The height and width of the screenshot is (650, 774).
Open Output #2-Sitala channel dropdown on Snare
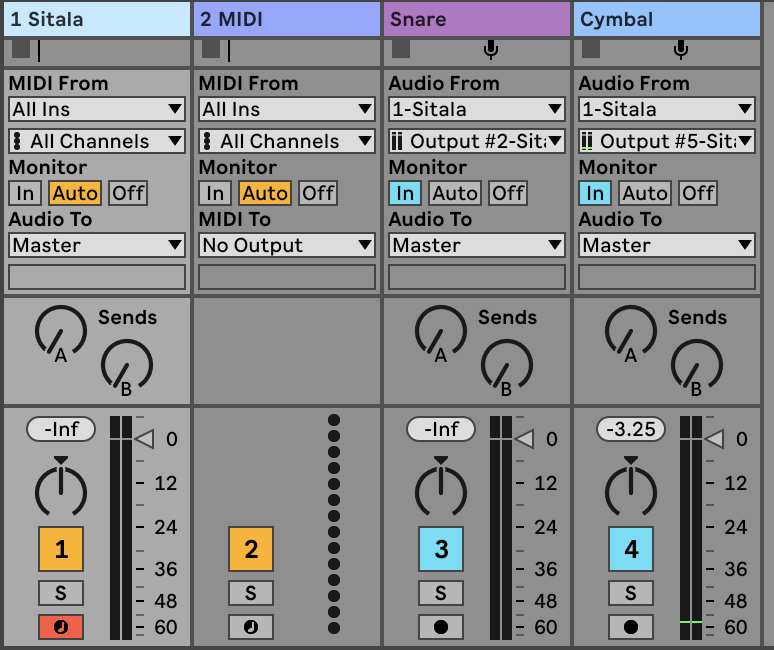click(x=477, y=141)
